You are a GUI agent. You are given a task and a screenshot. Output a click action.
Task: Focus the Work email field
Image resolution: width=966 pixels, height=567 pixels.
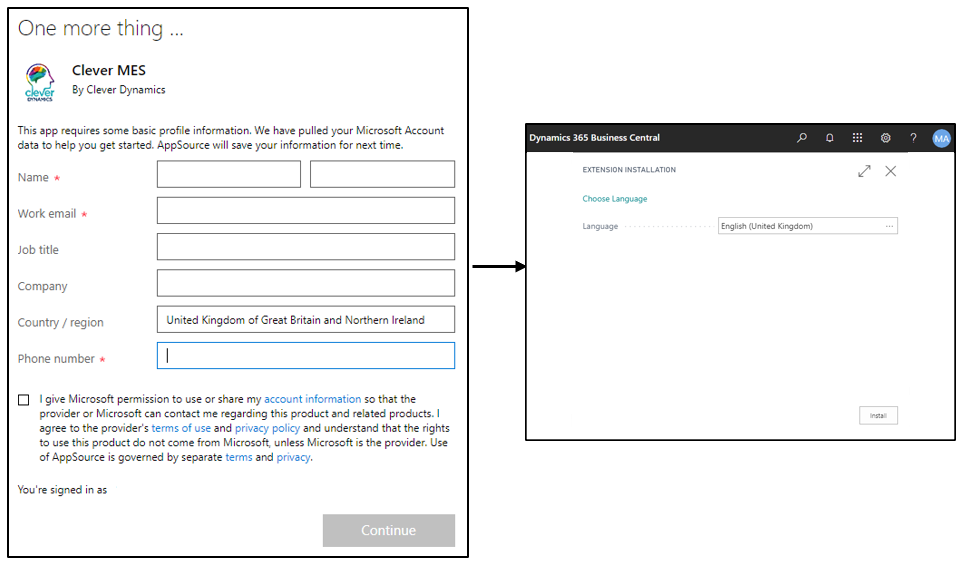(306, 211)
